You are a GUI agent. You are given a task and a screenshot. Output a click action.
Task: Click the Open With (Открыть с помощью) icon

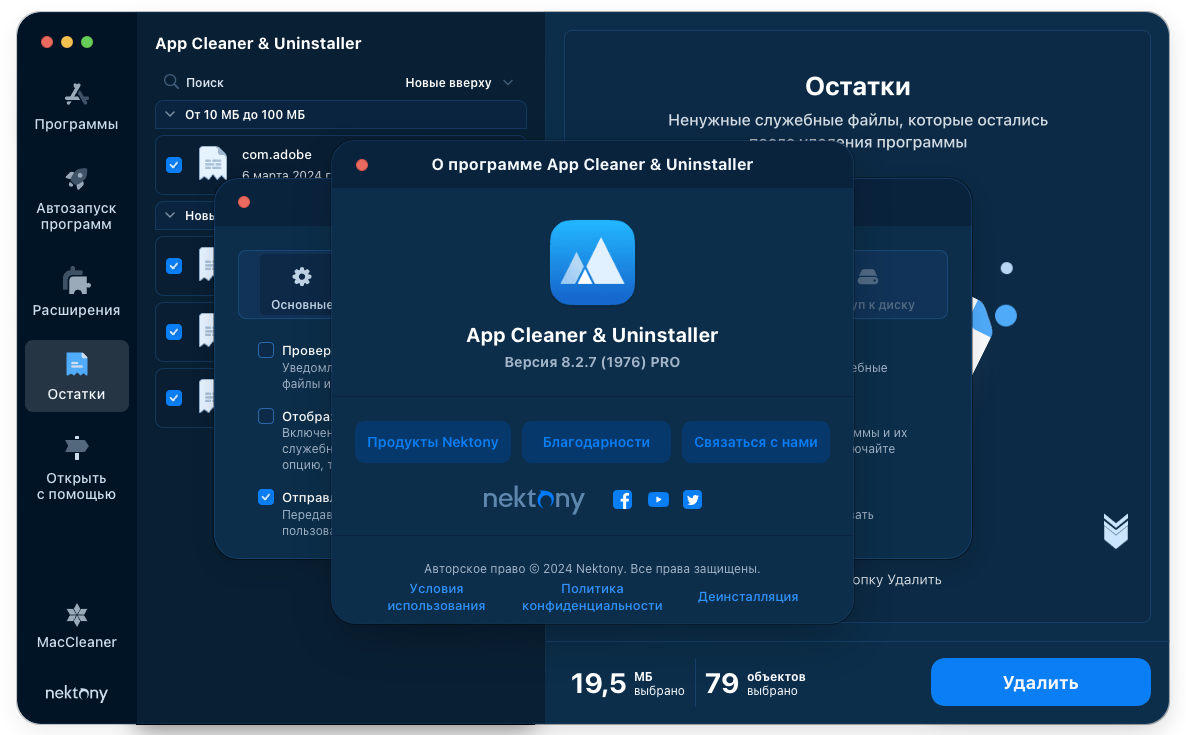76,447
